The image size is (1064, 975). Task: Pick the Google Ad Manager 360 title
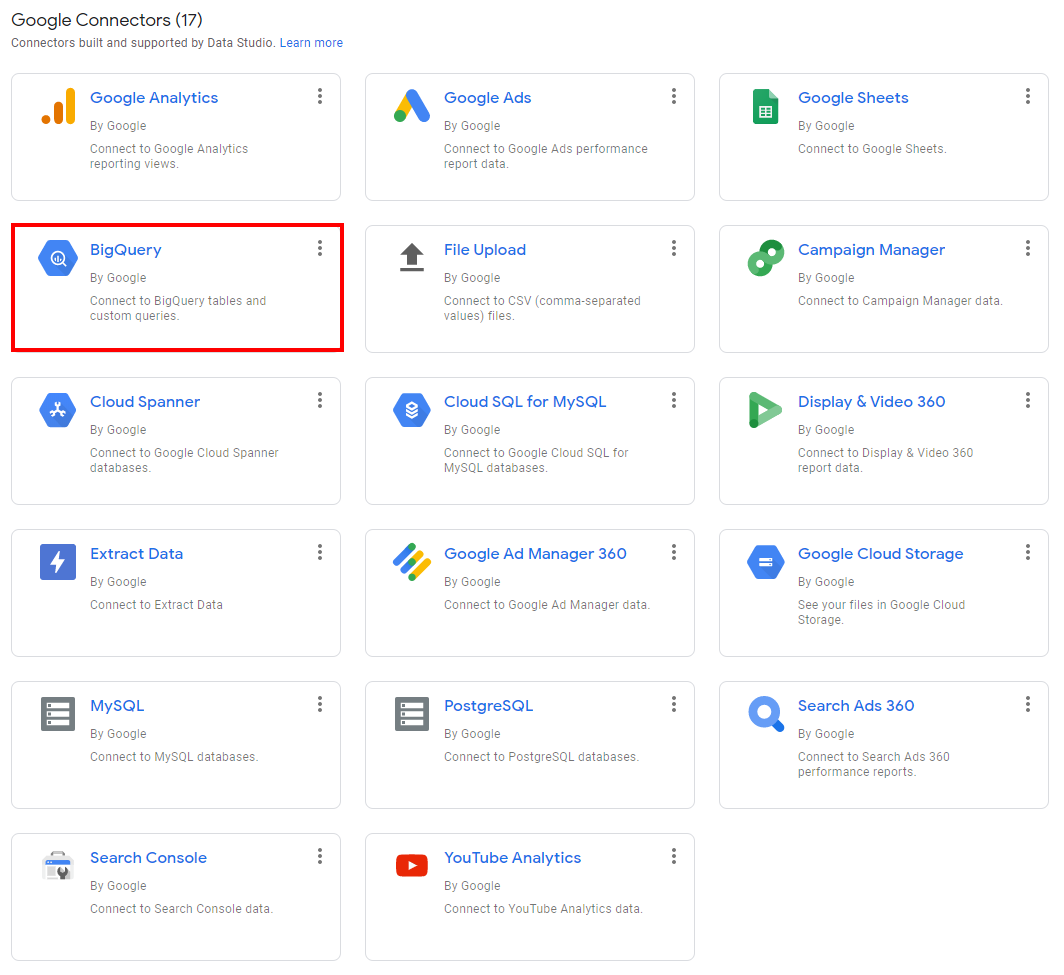(535, 554)
